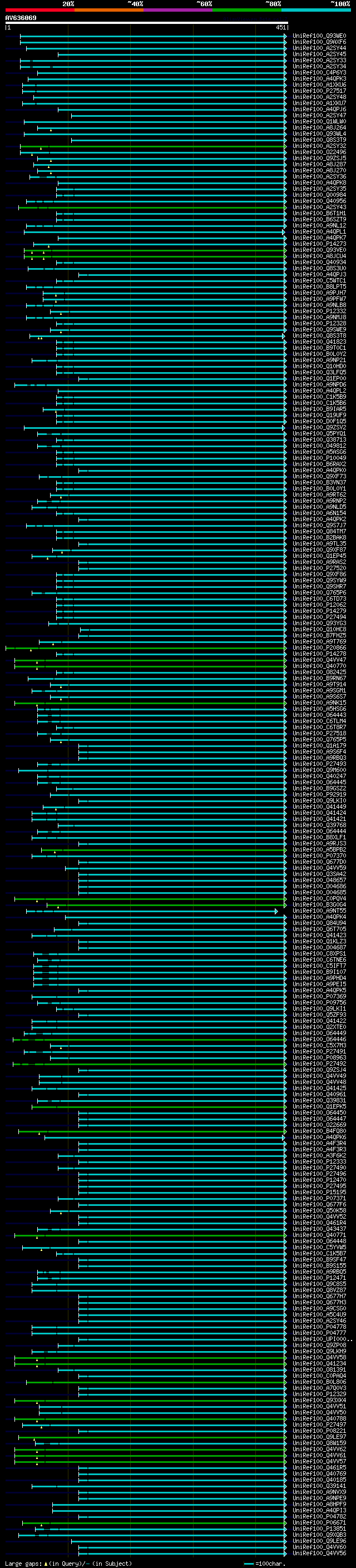Select hit label UniRef100_C6TLM4
The image size is (356, 1568).
click(319, 721)
